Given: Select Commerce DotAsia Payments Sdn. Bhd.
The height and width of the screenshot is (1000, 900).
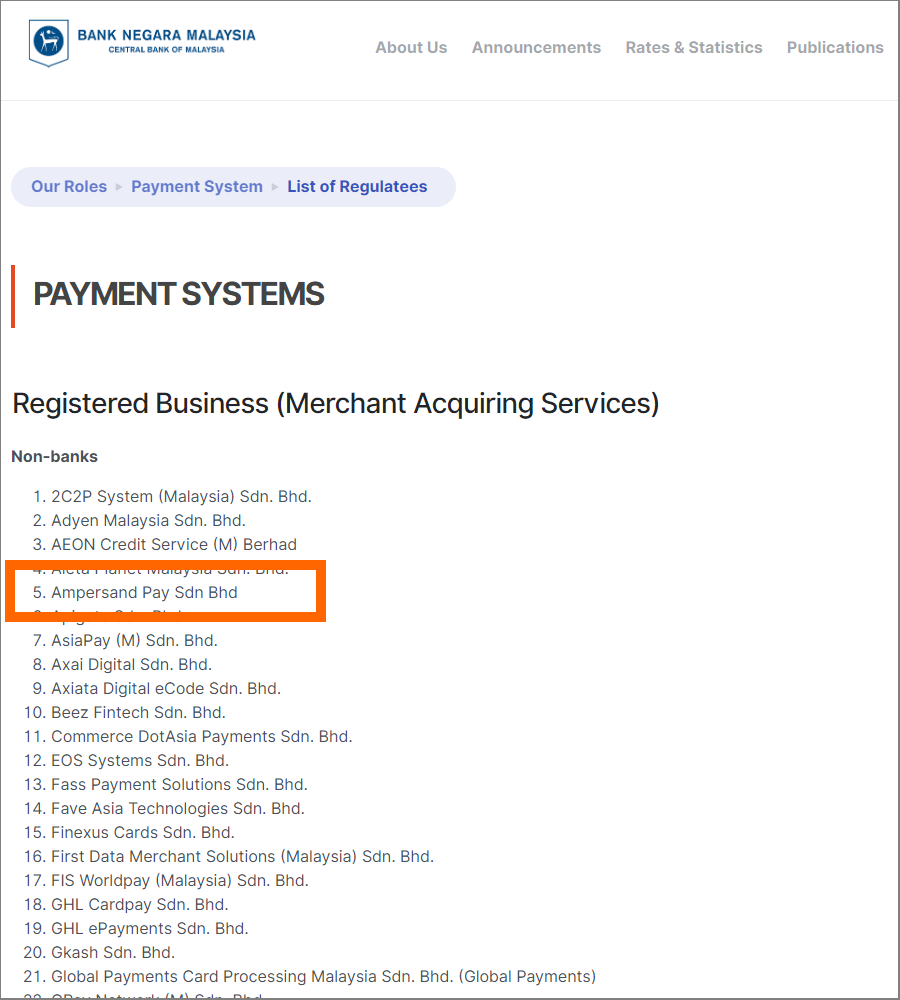Looking at the screenshot, I should pyautogui.click(x=202, y=737).
